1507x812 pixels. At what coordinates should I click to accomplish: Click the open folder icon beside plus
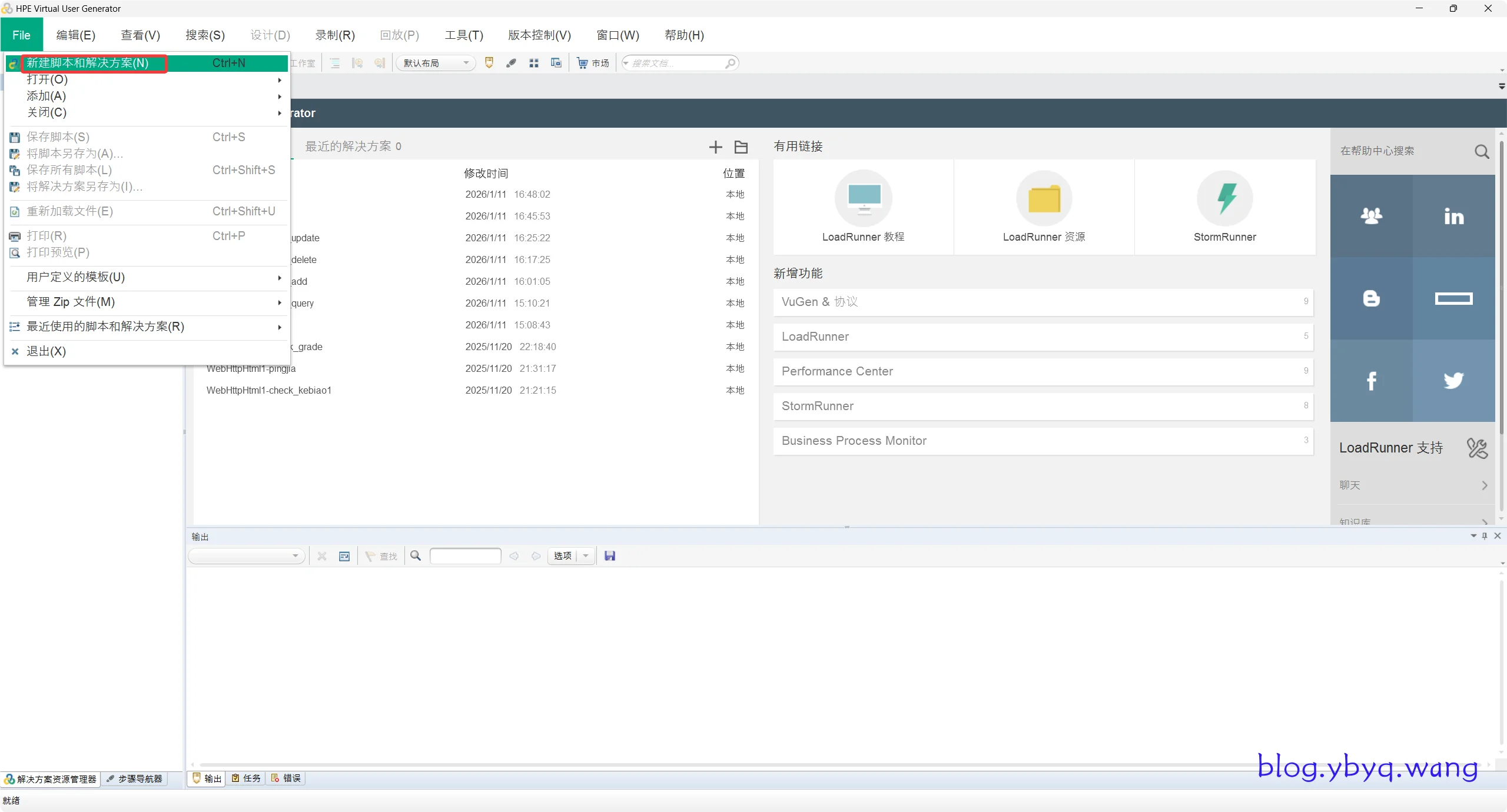(x=741, y=147)
